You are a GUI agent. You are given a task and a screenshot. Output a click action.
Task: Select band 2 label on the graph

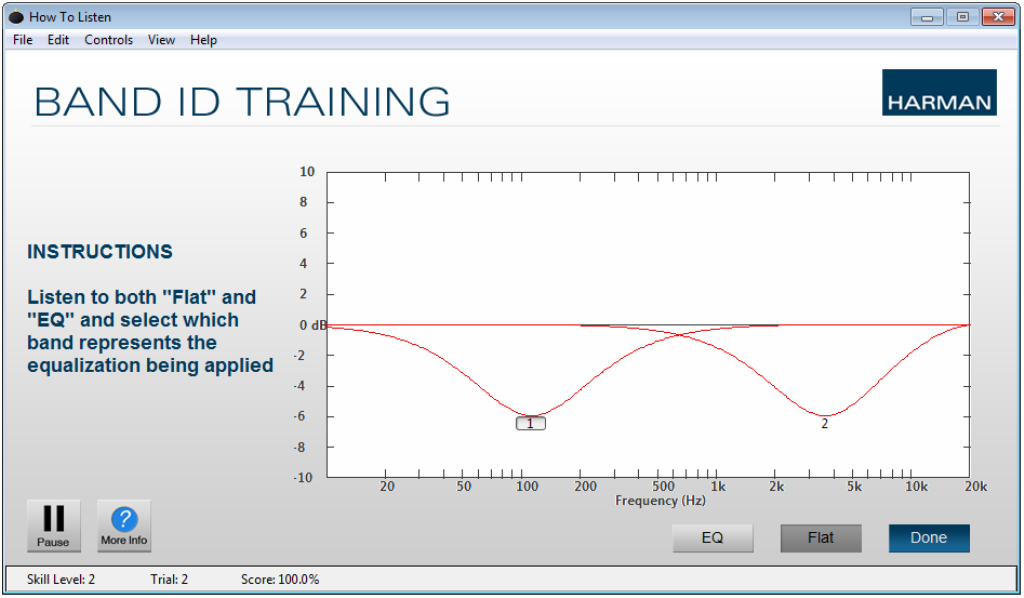tap(824, 423)
